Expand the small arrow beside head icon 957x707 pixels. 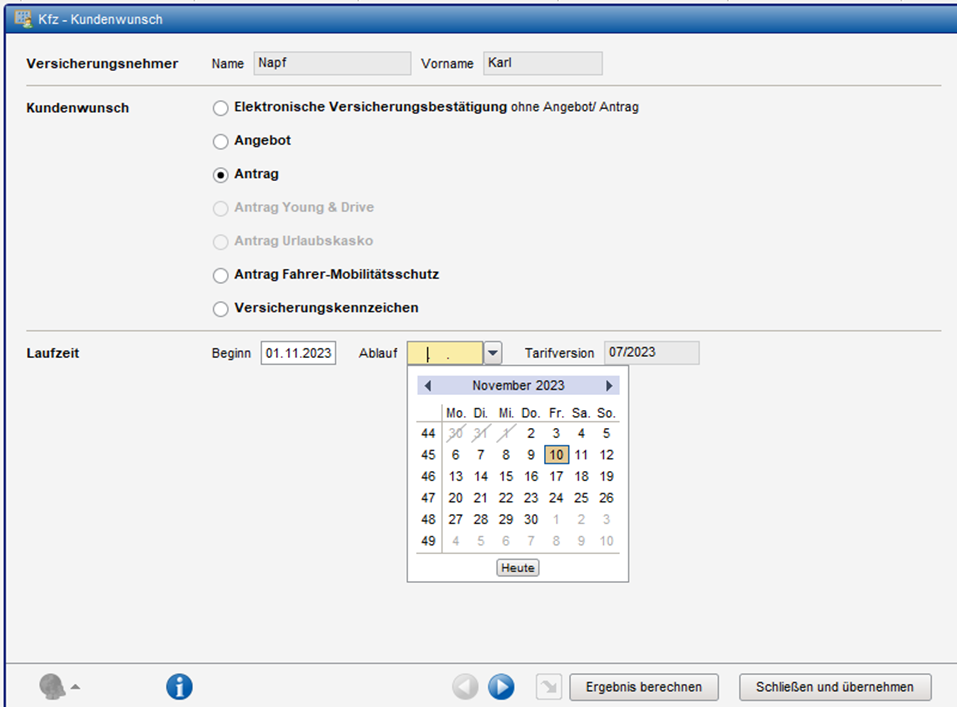coord(75,687)
